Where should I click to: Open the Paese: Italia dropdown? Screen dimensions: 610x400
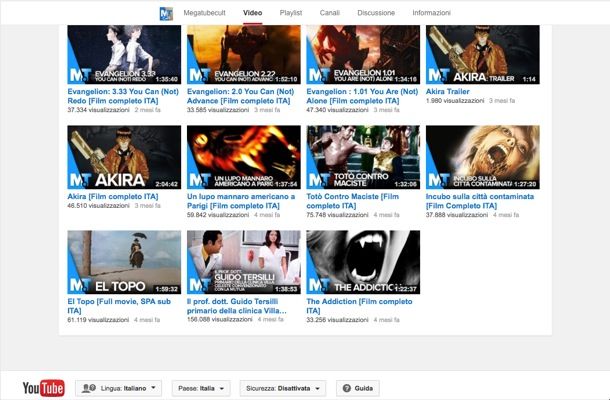[201, 388]
